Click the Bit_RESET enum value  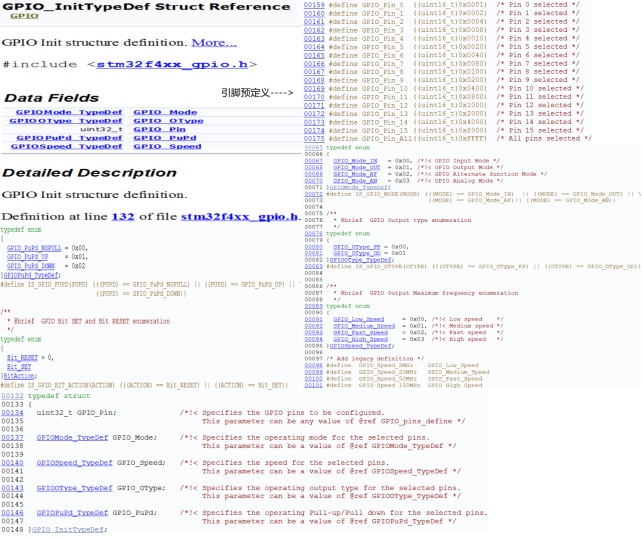(22, 358)
